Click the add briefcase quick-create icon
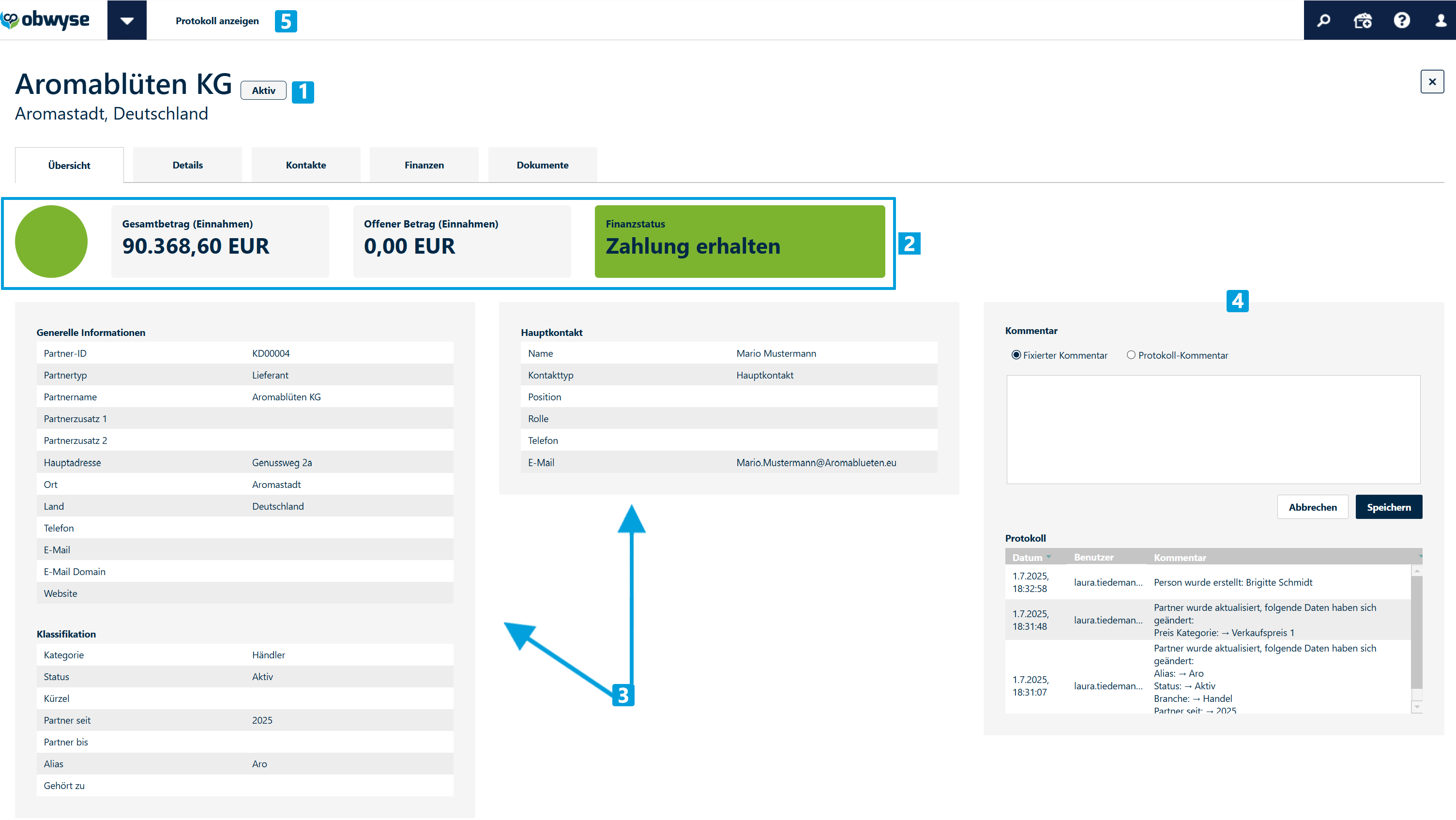1456x820 pixels. [x=1362, y=20]
